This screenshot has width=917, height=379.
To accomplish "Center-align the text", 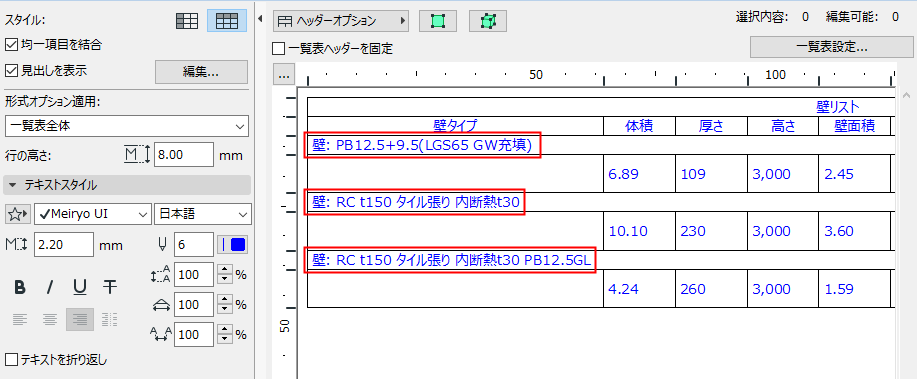I will click(x=50, y=319).
